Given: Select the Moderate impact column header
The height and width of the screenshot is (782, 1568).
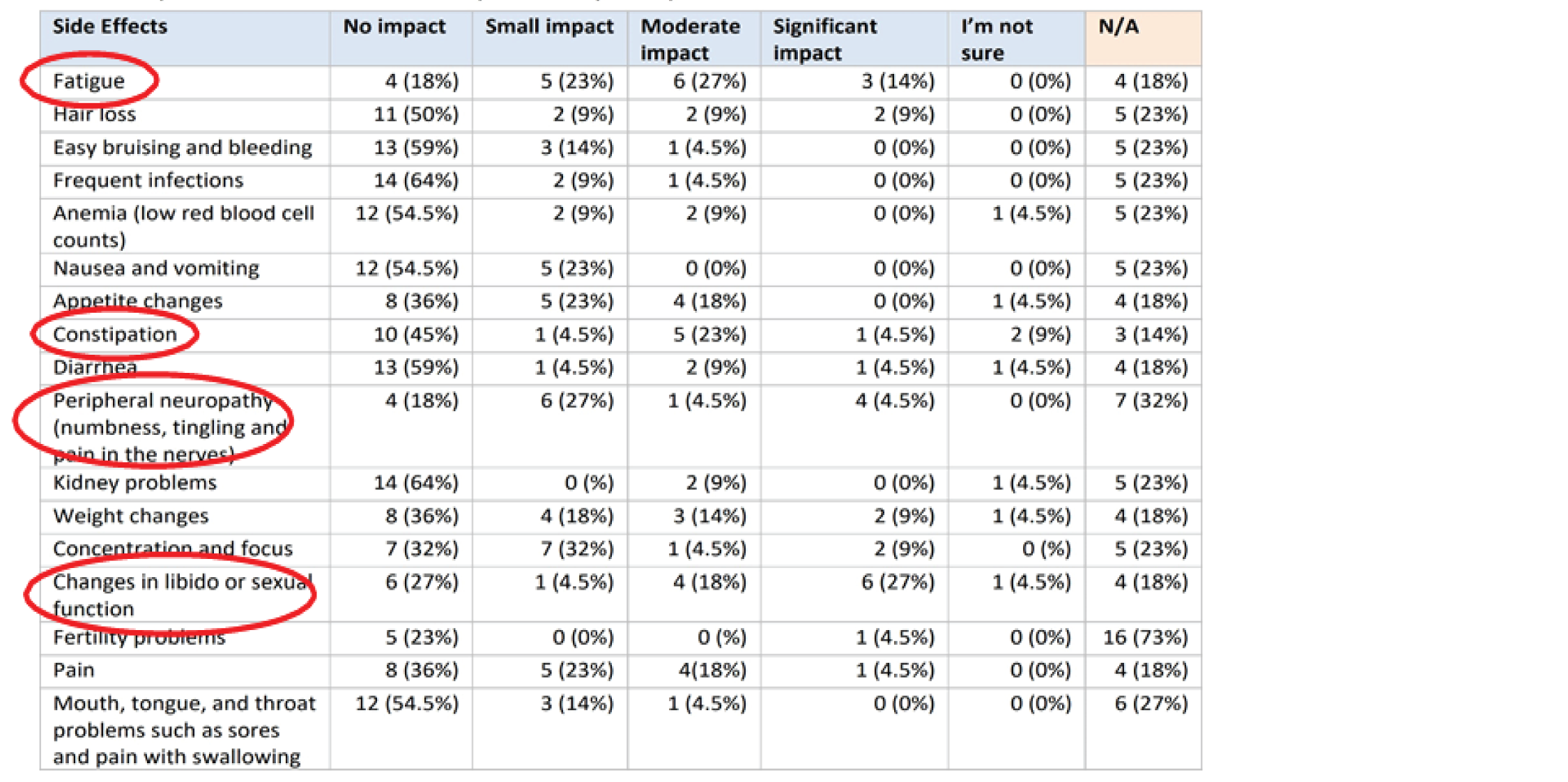Looking at the screenshot, I should click(690, 39).
